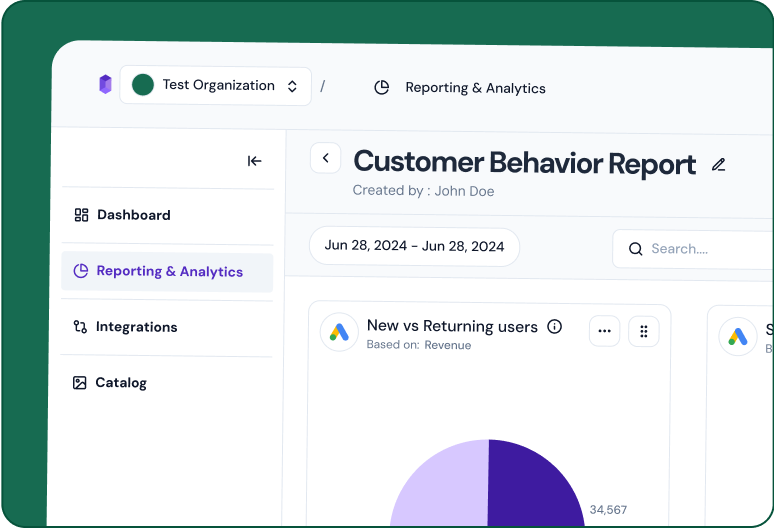Open Catalog in the sidebar
This screenshot has height=528, width=774.
point(167,382)
